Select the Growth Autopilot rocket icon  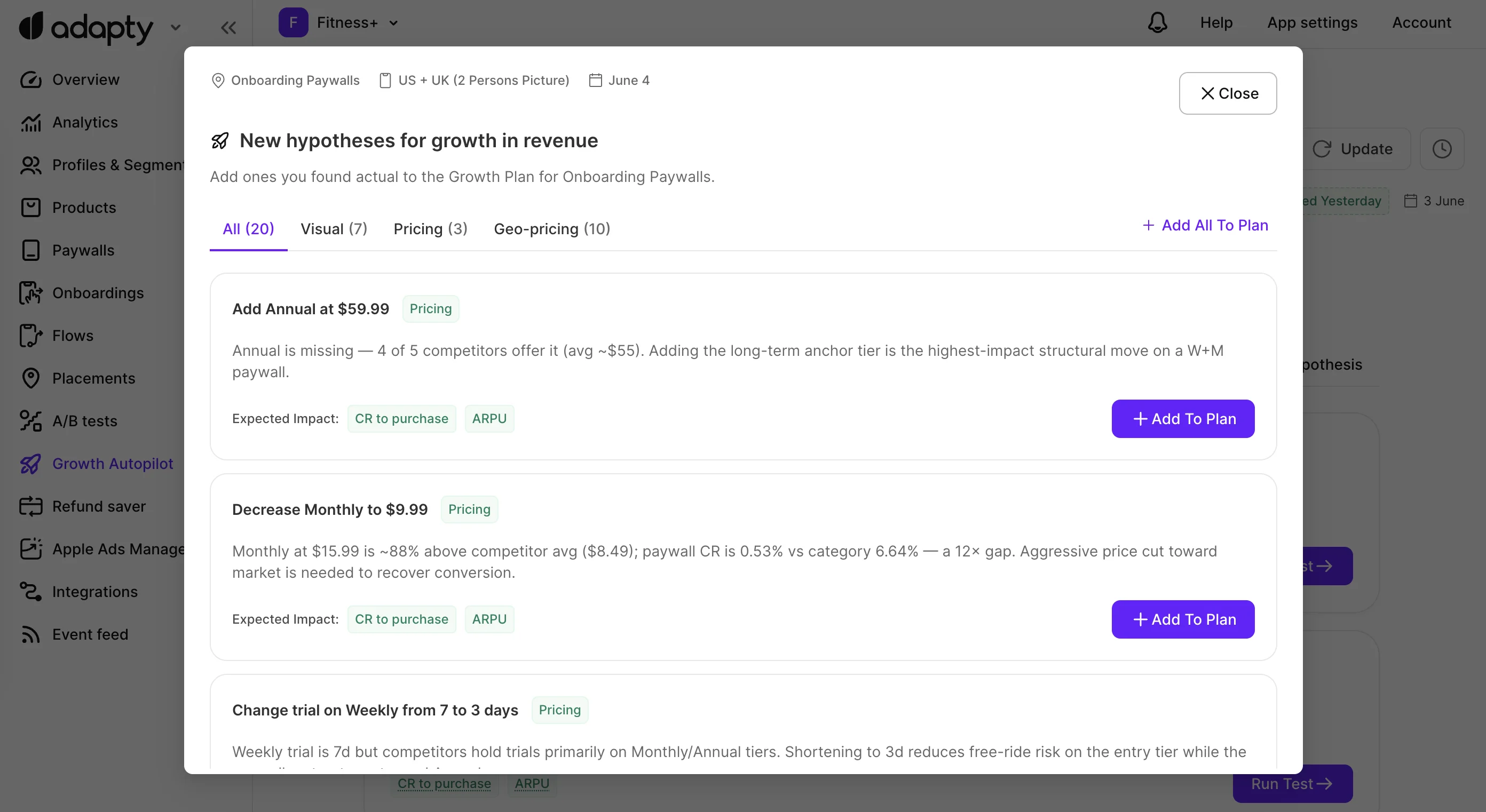[30, 464]
